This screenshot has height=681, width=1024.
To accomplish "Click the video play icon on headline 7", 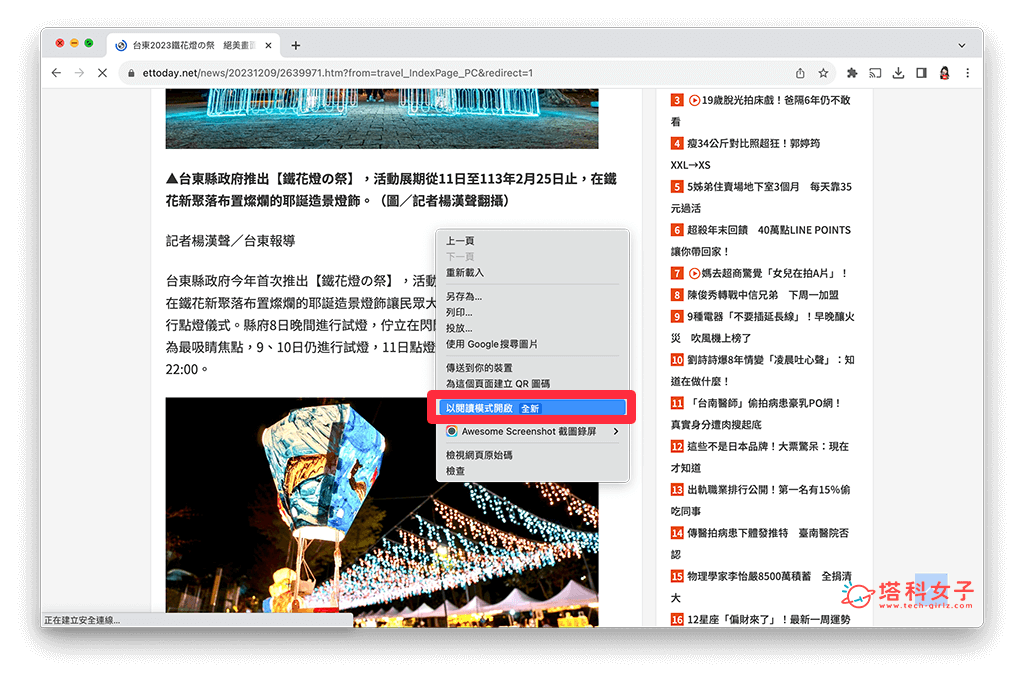I will 694,273.
